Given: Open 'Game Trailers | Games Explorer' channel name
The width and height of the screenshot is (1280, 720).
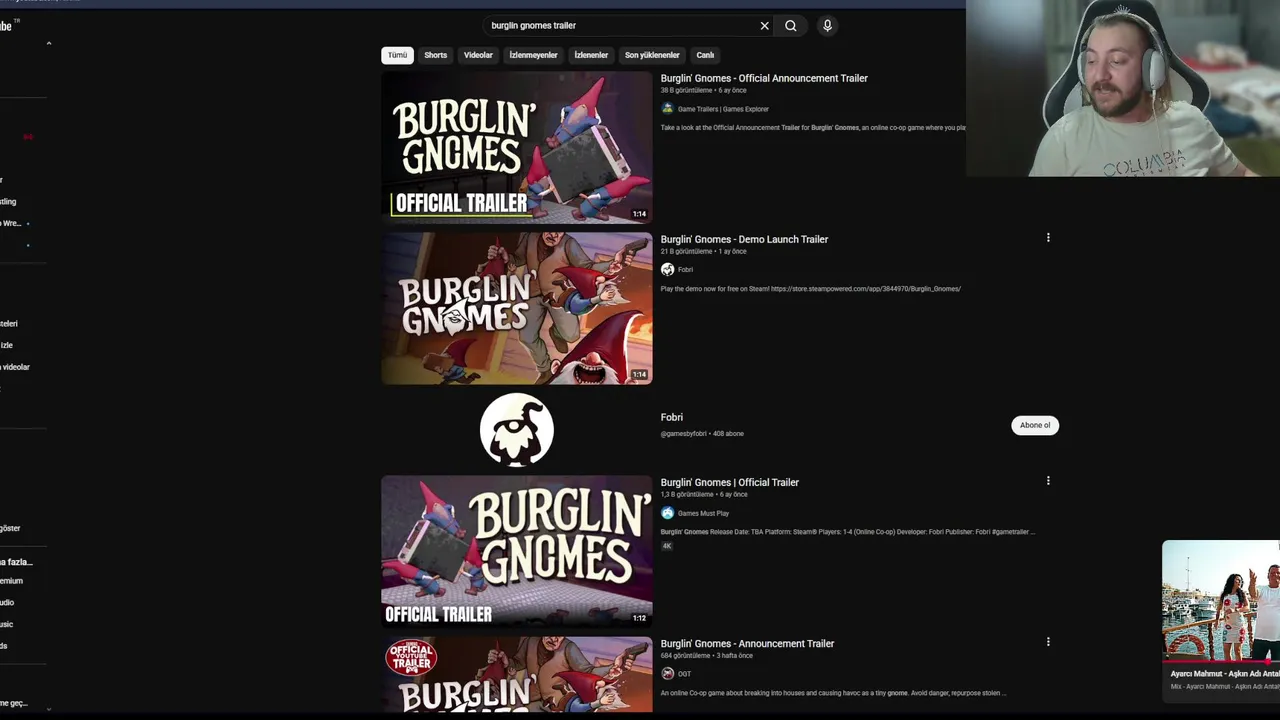Looking at the screenshot, I should [x=723, y=109].
